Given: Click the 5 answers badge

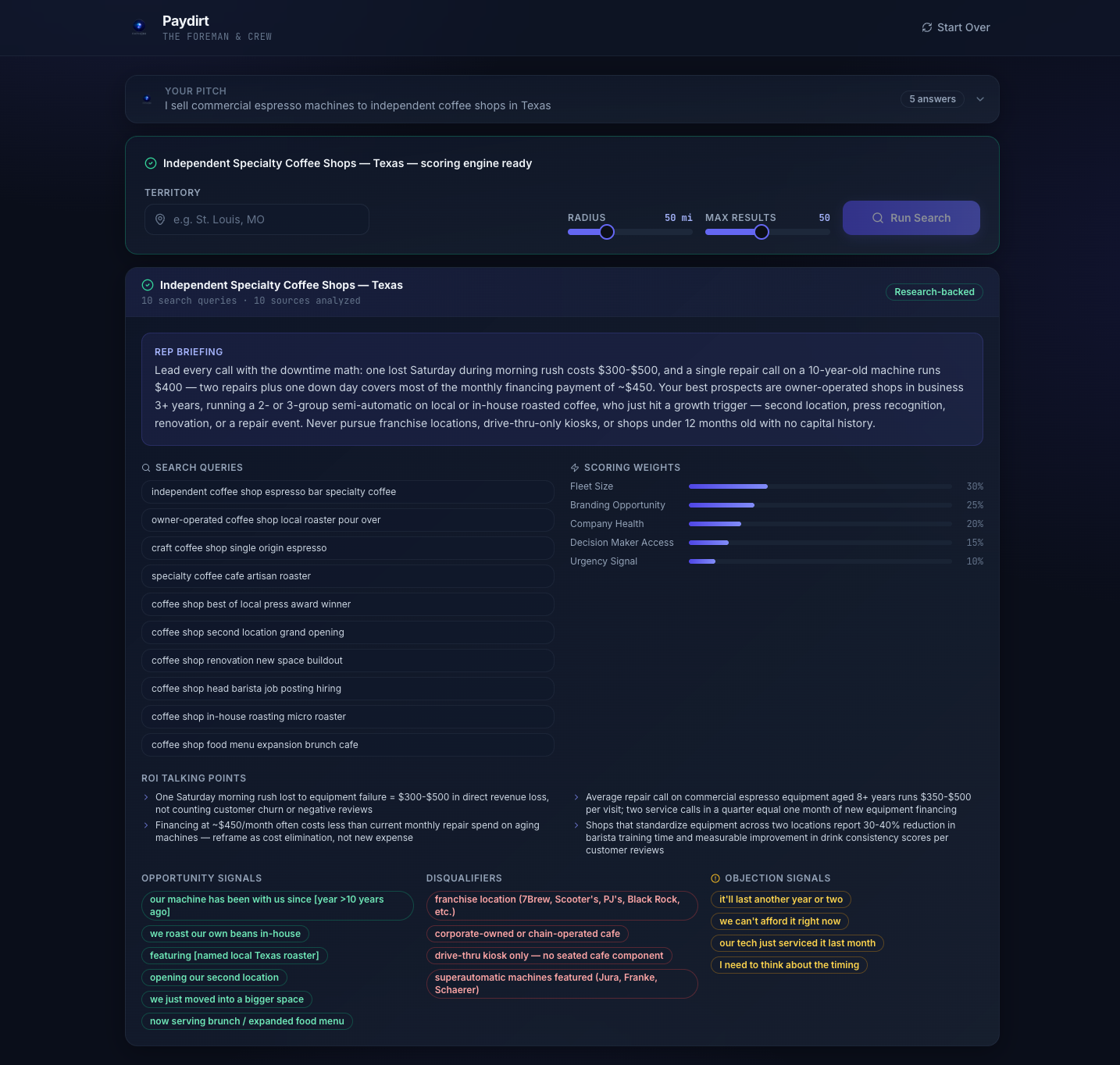Looking at the screenshot, I should click(x=933, y=99).
